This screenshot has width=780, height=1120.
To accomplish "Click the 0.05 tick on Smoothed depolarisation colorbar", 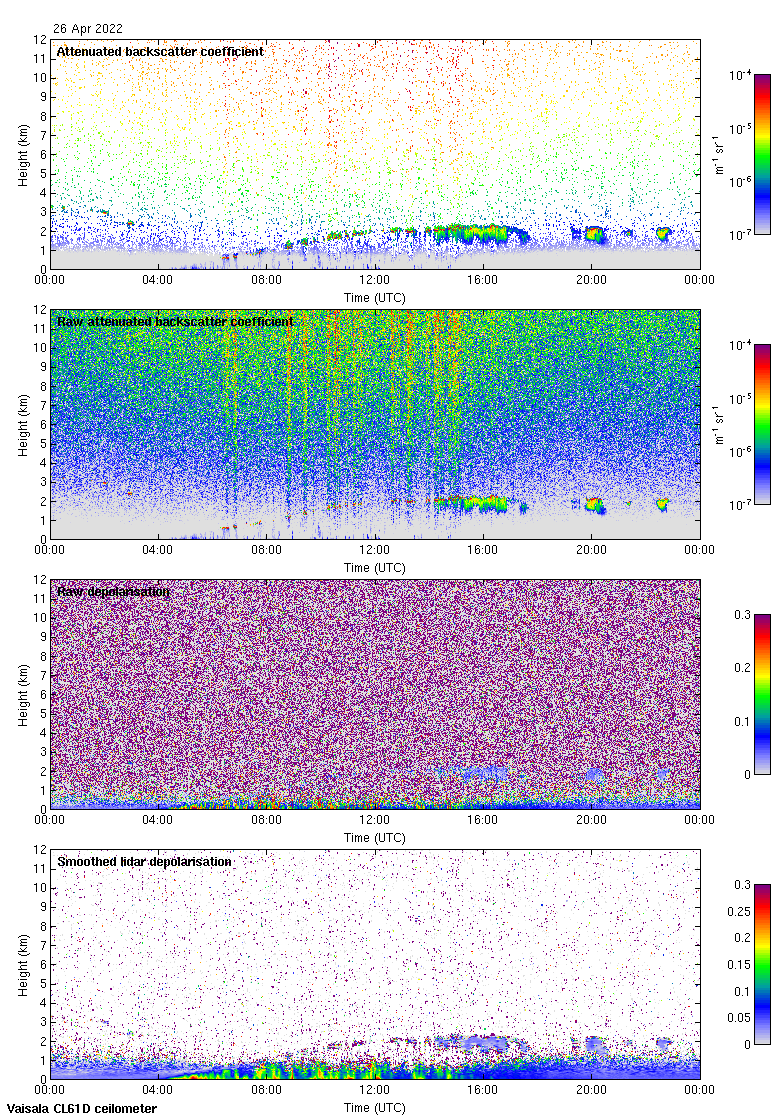I will click(x=739, y=1018).
